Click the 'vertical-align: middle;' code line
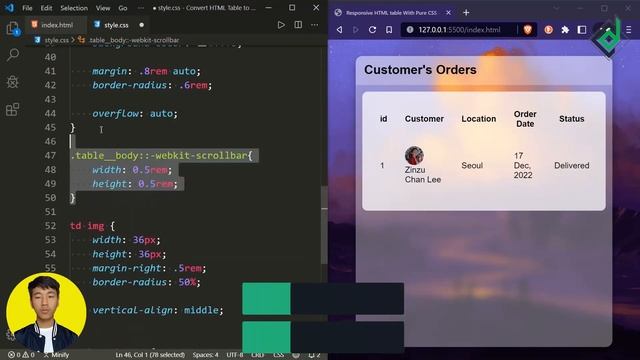The image size is (640, 360). pos(158,310)
